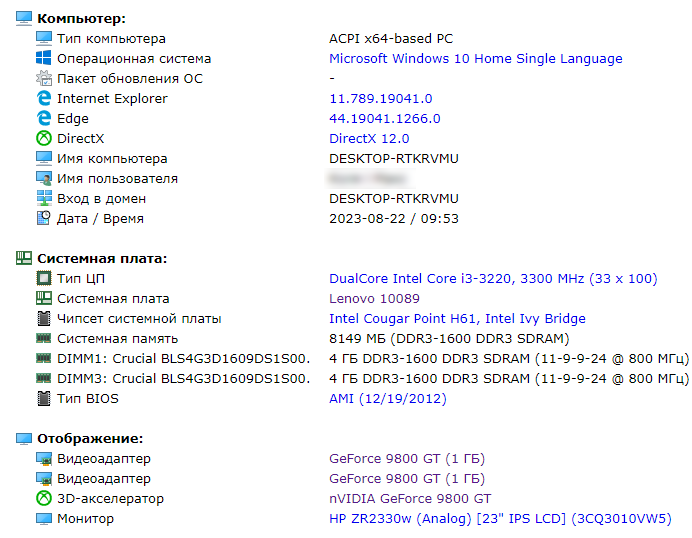692x538 pixels.
Task: Select the DIMM1: Crucial BLS4G3D1609DS1S00. label
Action: coord(184,358)
